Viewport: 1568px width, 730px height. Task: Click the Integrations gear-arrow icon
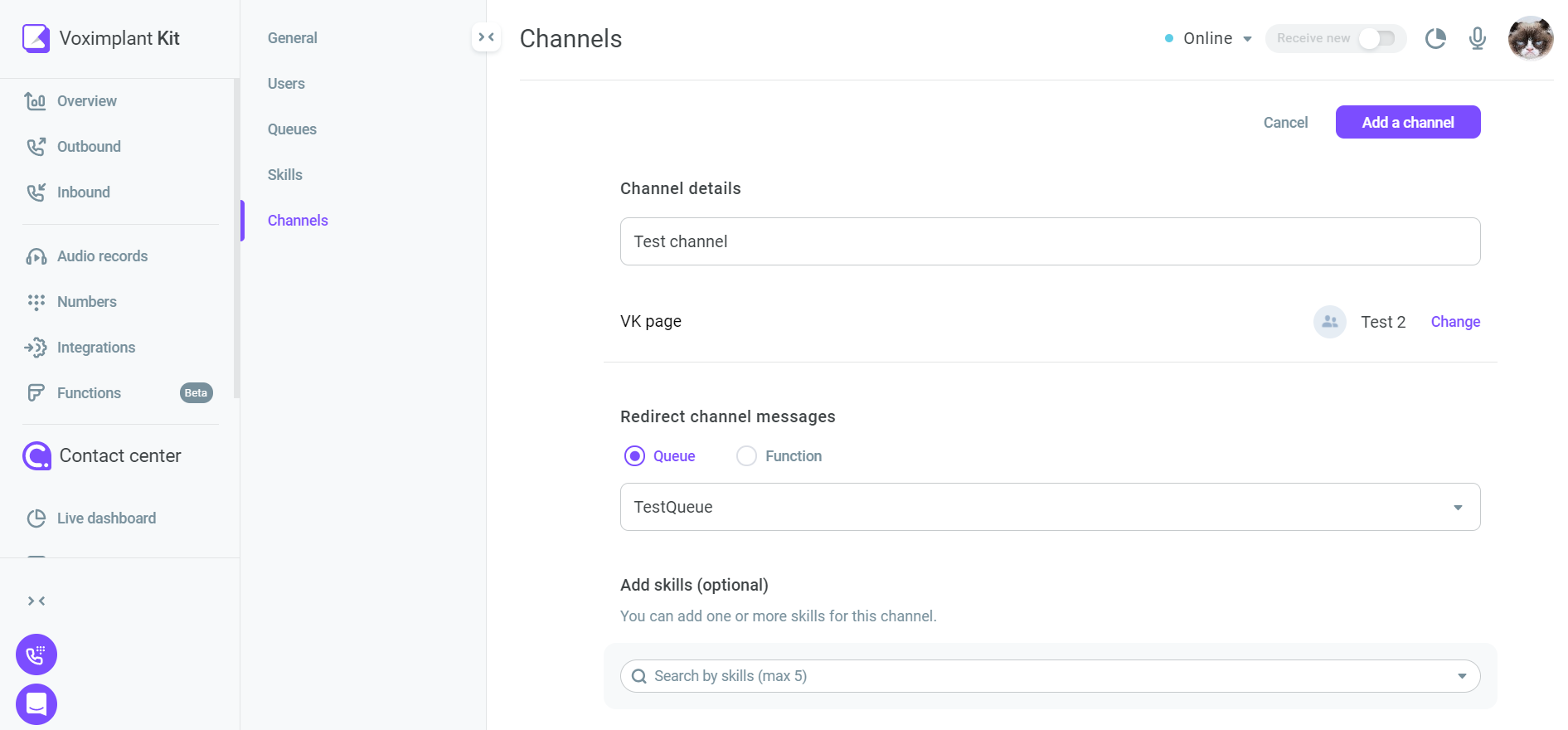36,348
